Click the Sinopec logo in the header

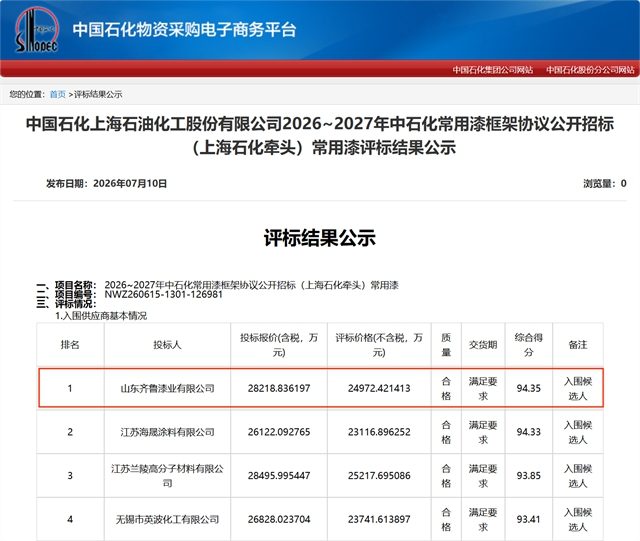37,31
